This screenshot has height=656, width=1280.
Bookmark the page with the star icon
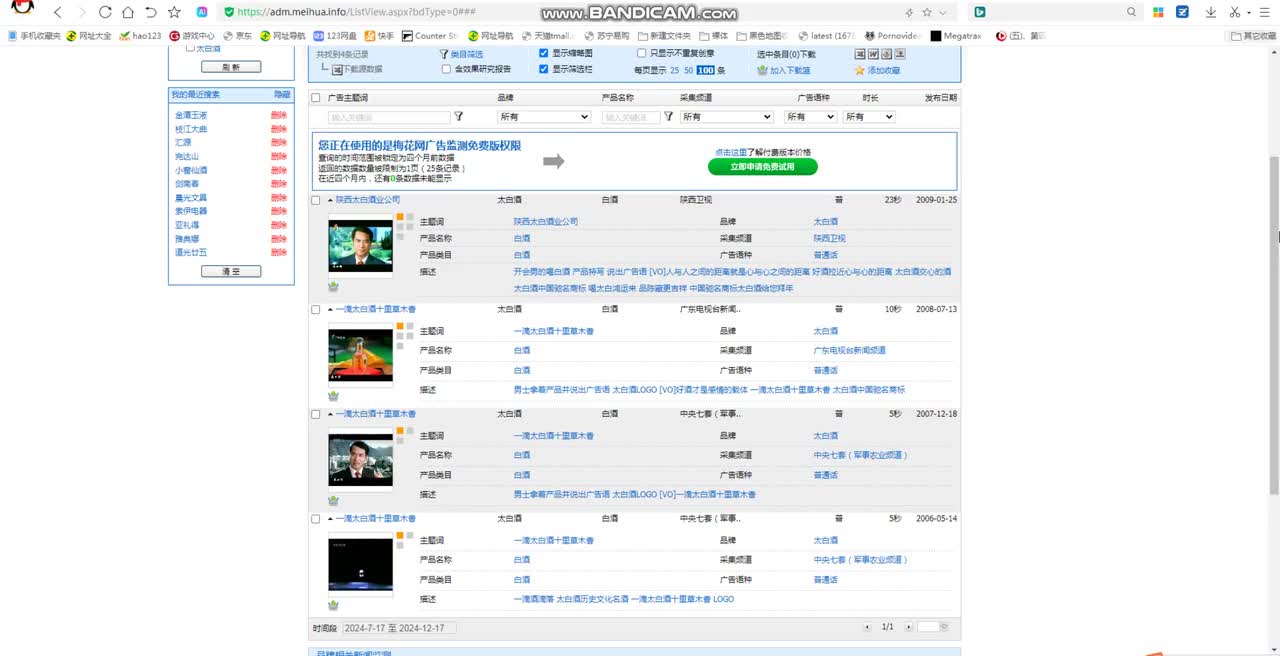click(175, 12)
